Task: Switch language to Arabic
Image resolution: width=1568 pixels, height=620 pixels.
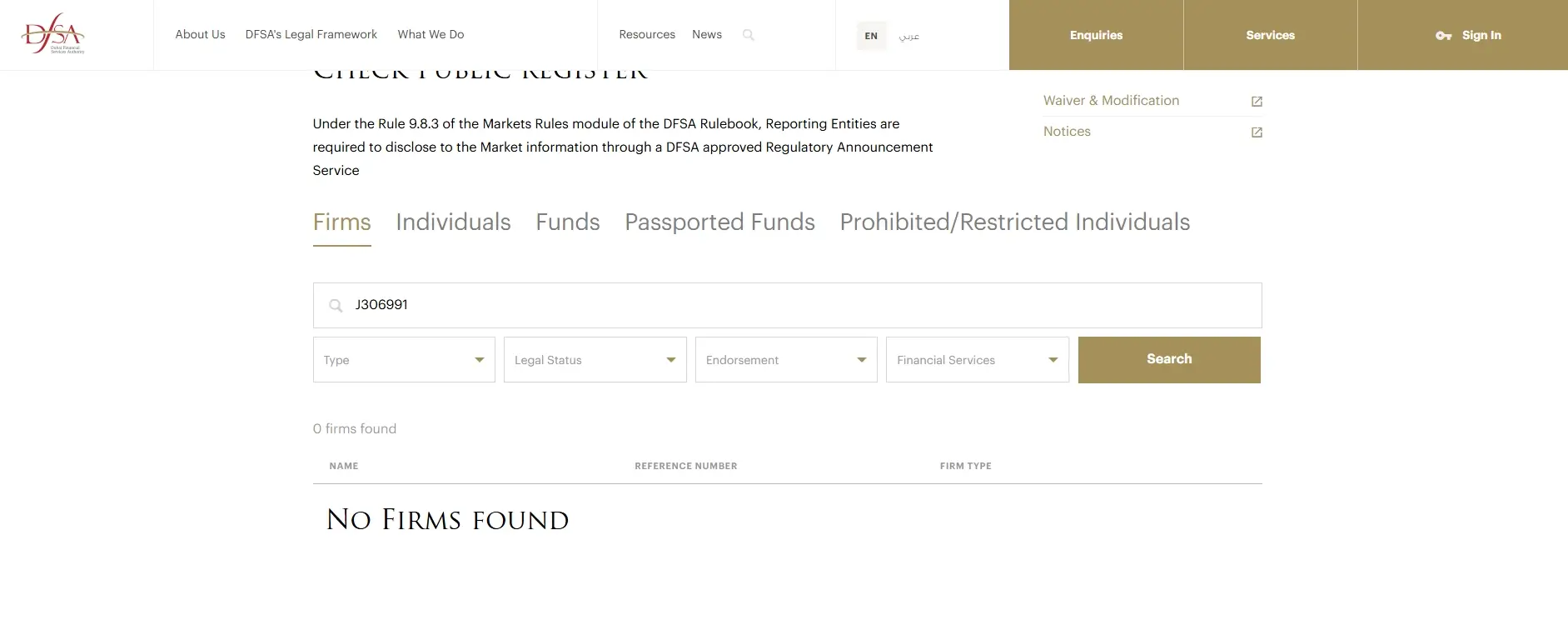Action: point(909,36)
